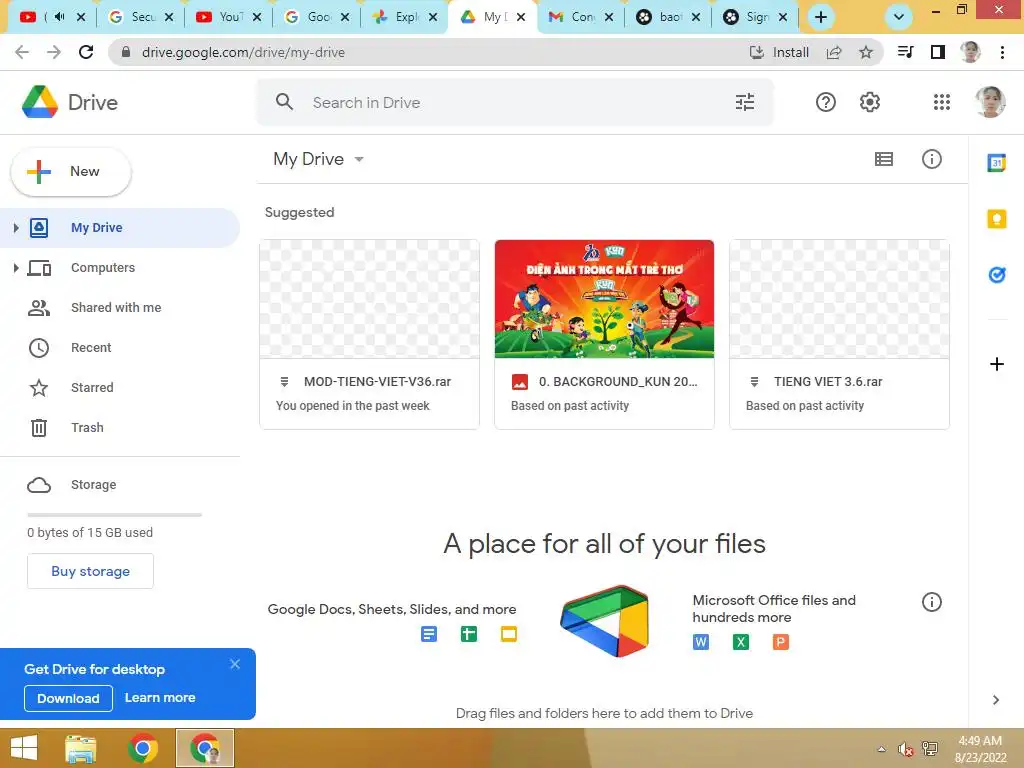The height and width of the screenshot is (768, 1024).
Task: Open the media controls icon in Chrome toolbar
Action: point(905,52)
